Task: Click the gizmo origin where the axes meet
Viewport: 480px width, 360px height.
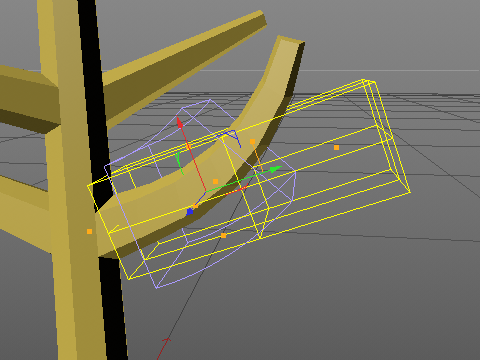Action: coord(206,192)
